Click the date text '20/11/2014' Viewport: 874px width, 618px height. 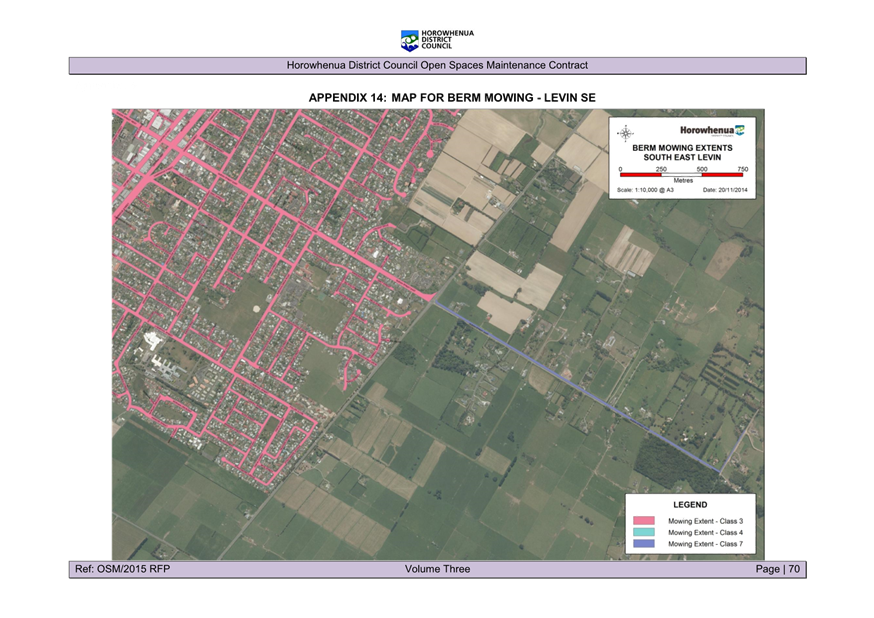click(x=732, y=190)
